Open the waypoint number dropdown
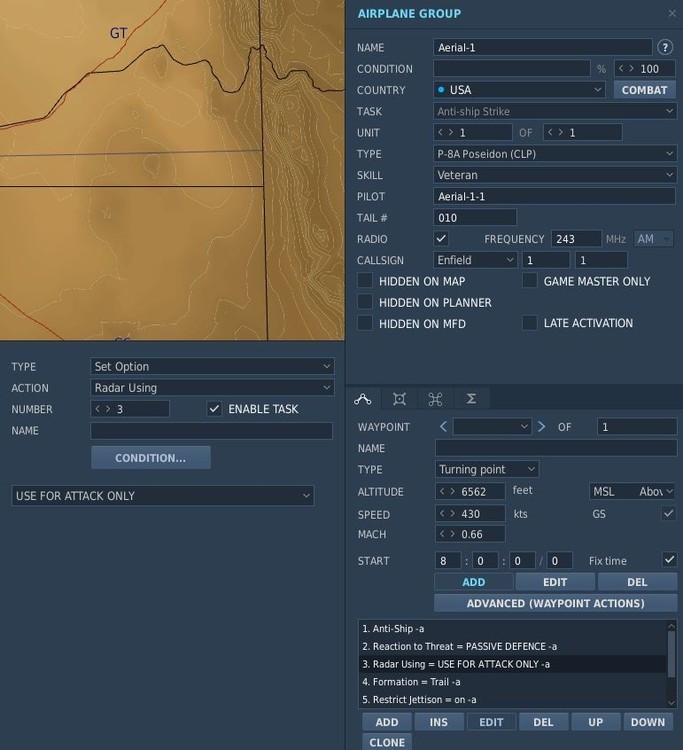Viewport: 683px width, 750px height. [492, 427]
